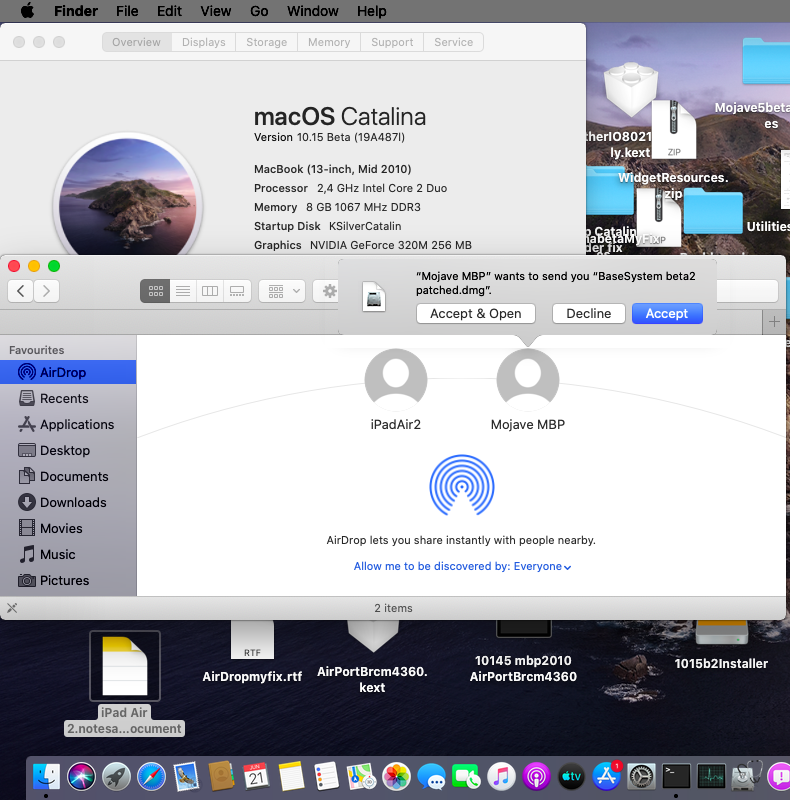Open App Store from the Dock

click(606, 777)
